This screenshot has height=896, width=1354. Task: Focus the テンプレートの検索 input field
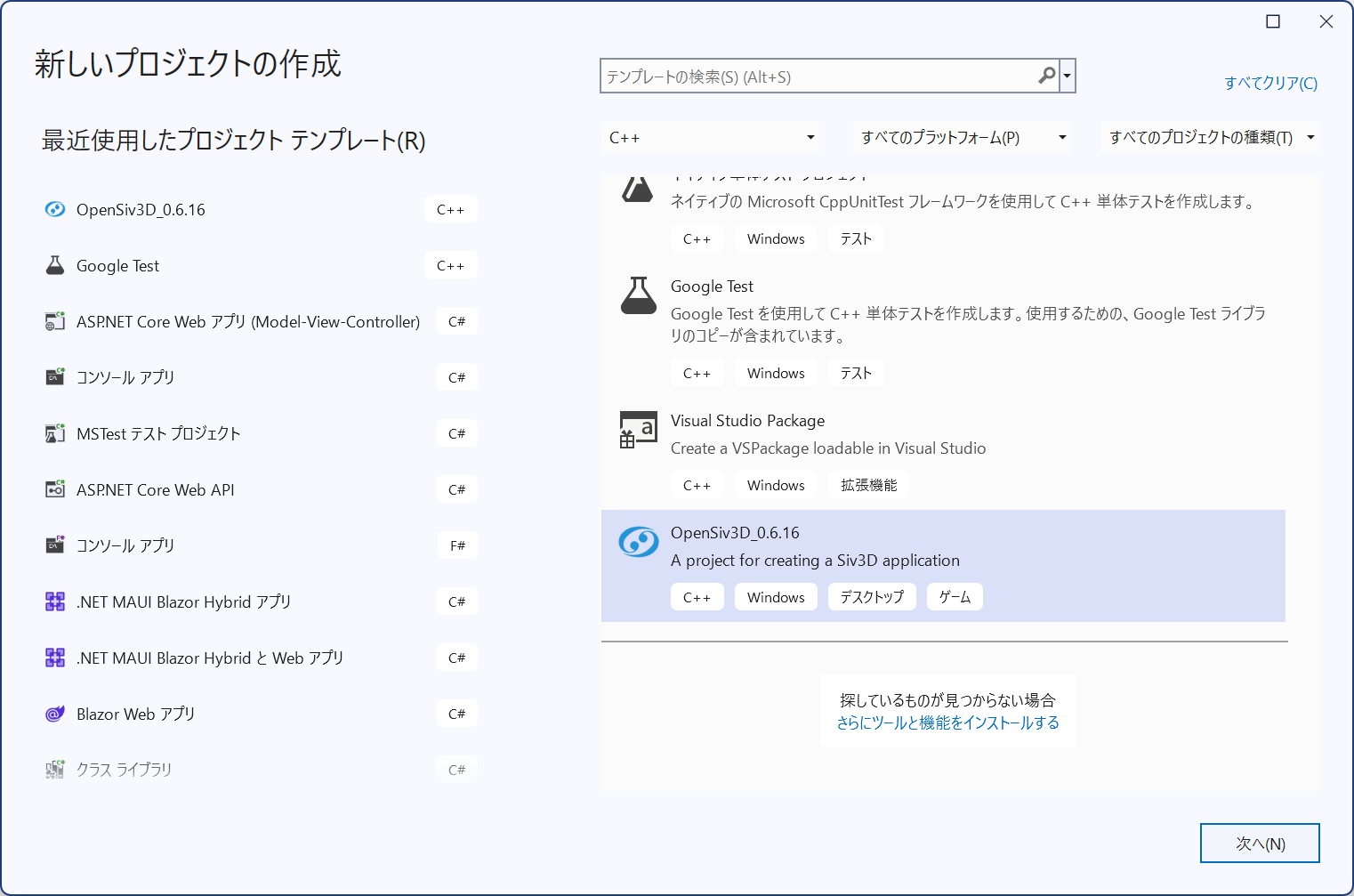pyautogui.click(x=818, y=77)
